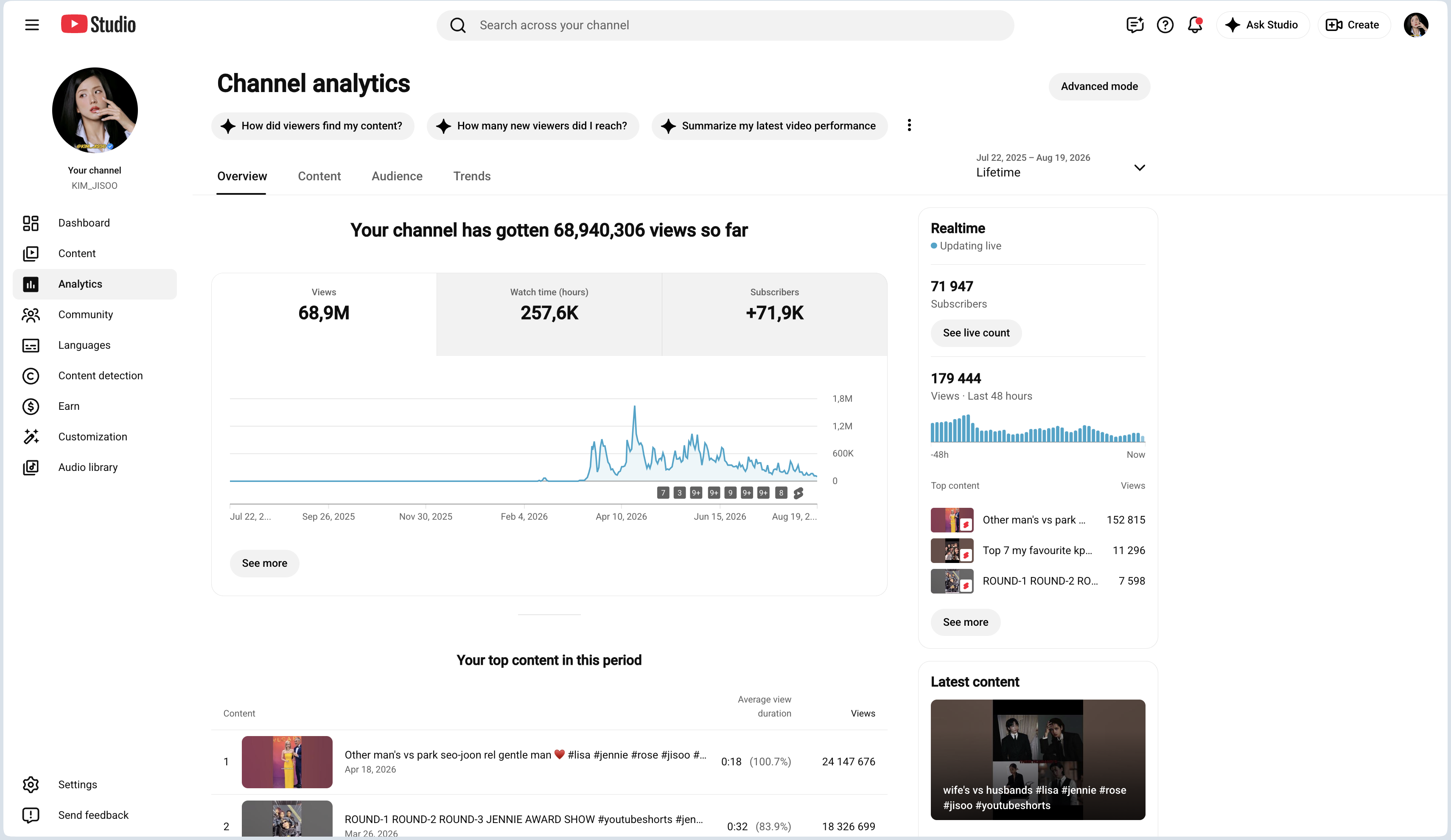Screen dimensions: 1451x840
Task: Click the notifications bell icon
Action: 1195,25
